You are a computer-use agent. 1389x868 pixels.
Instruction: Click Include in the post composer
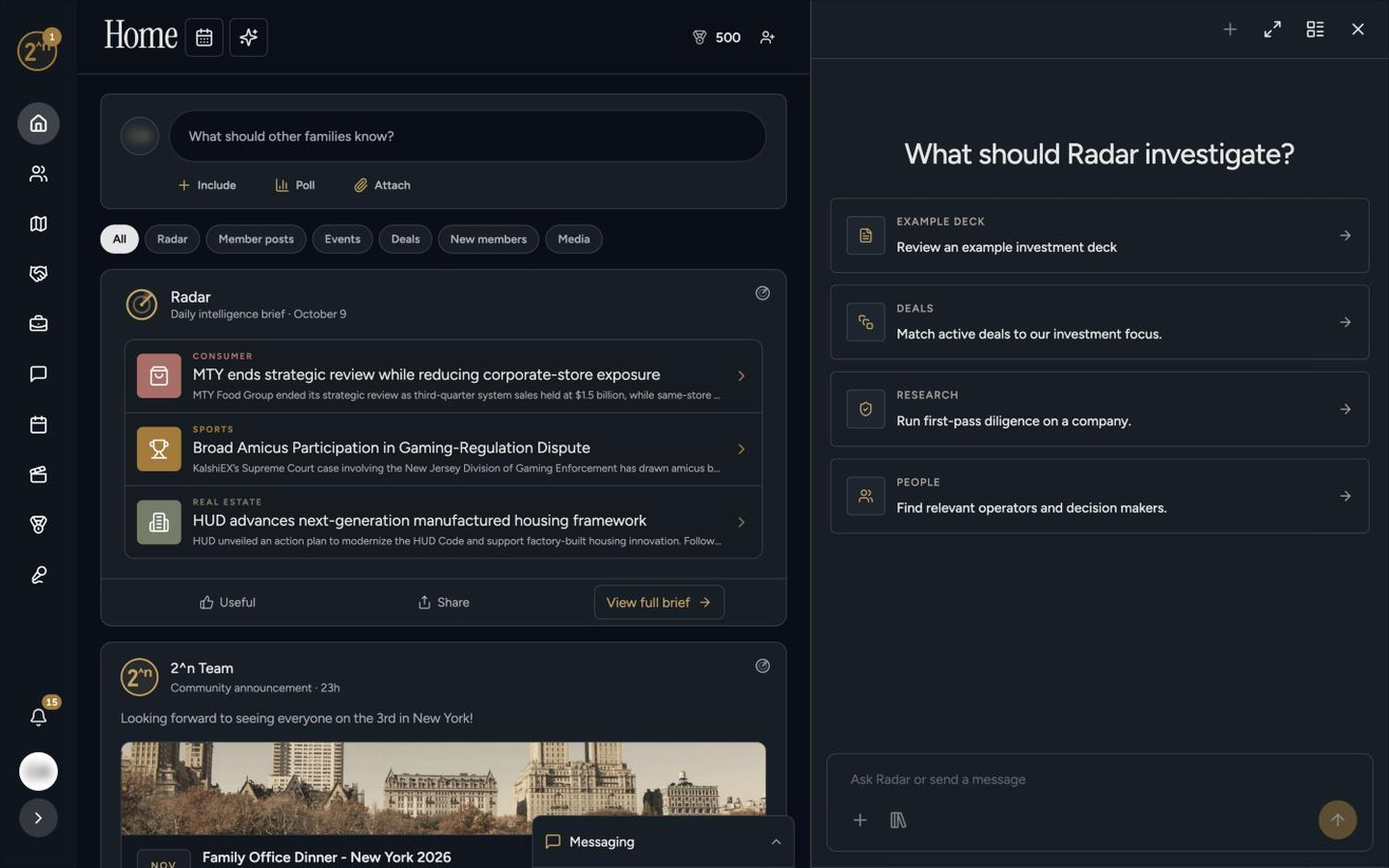click(x=207, y=185)
